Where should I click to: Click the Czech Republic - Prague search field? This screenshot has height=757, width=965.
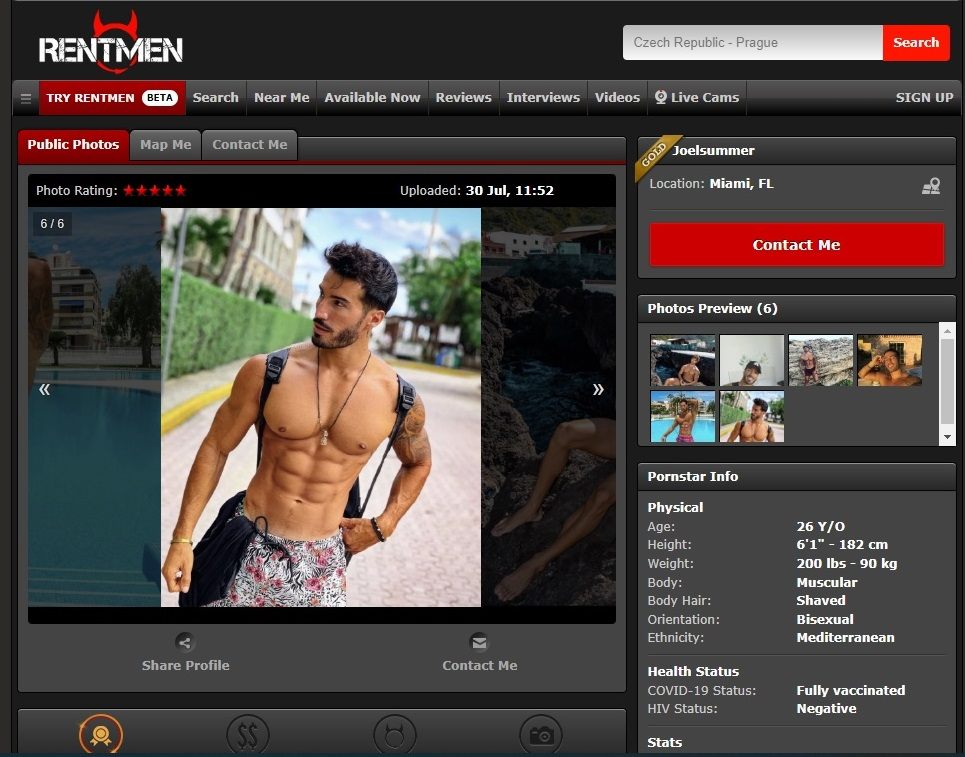tap(753, 42)
